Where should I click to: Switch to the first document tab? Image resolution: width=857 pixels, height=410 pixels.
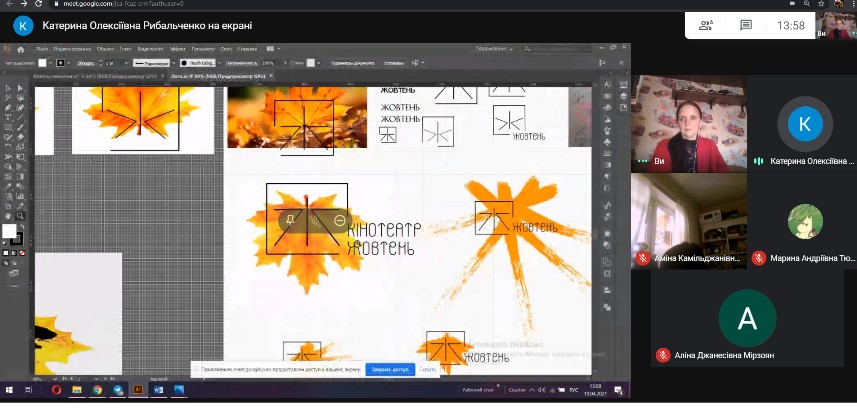[65, 76]
